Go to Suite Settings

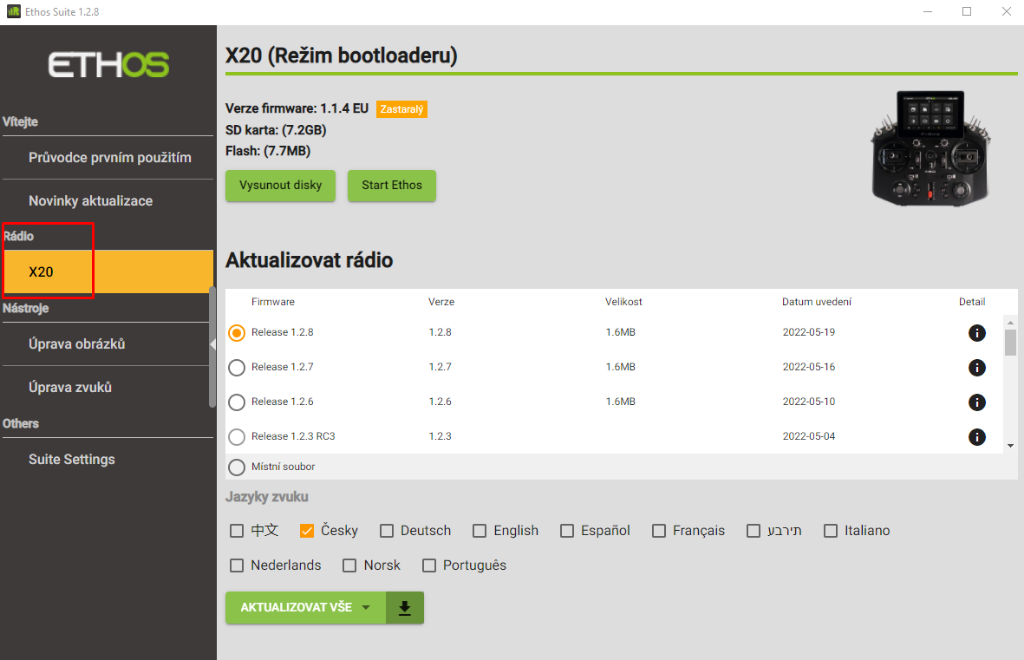72,459
